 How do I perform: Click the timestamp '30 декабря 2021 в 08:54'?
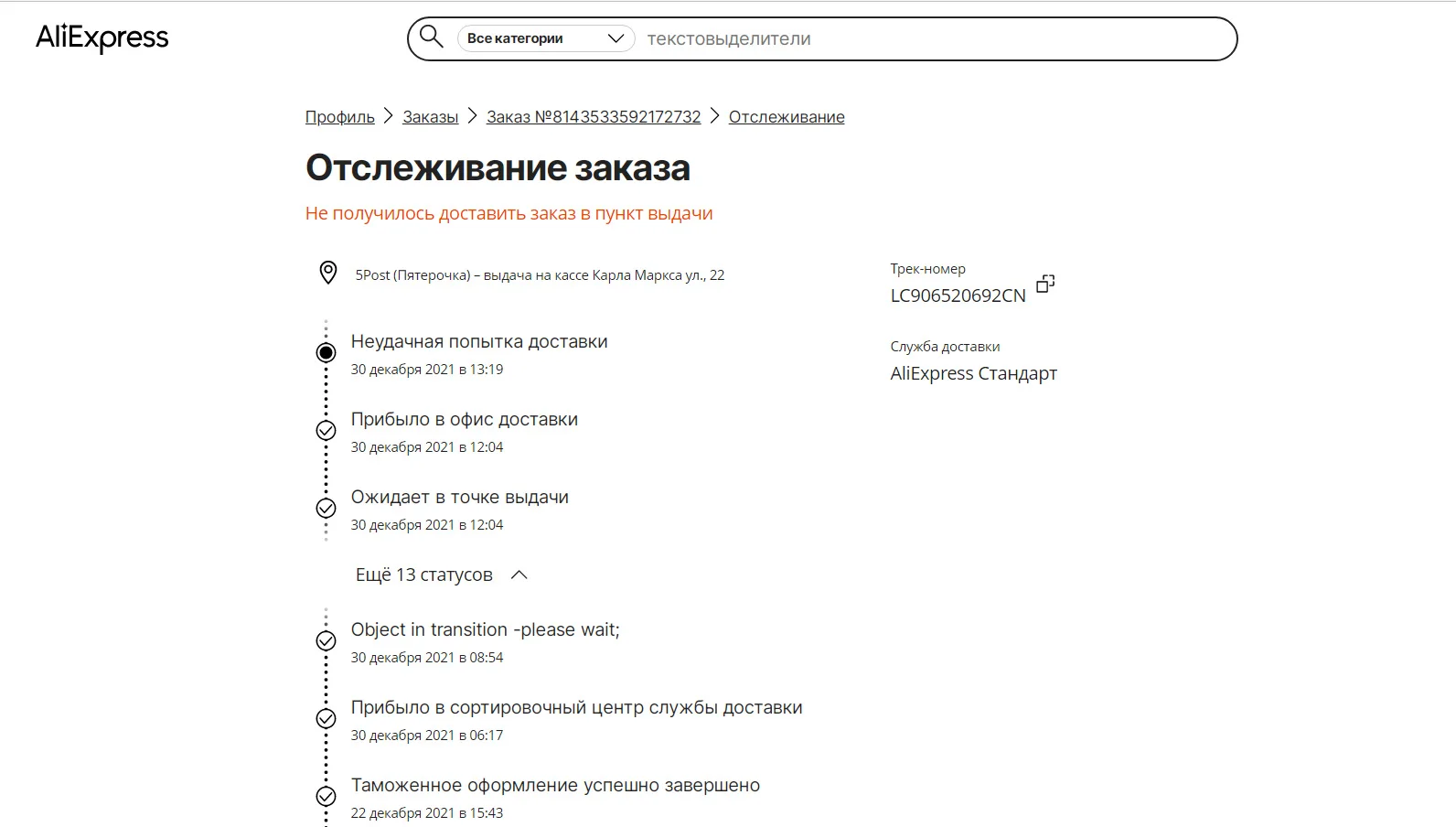(427, 658)
